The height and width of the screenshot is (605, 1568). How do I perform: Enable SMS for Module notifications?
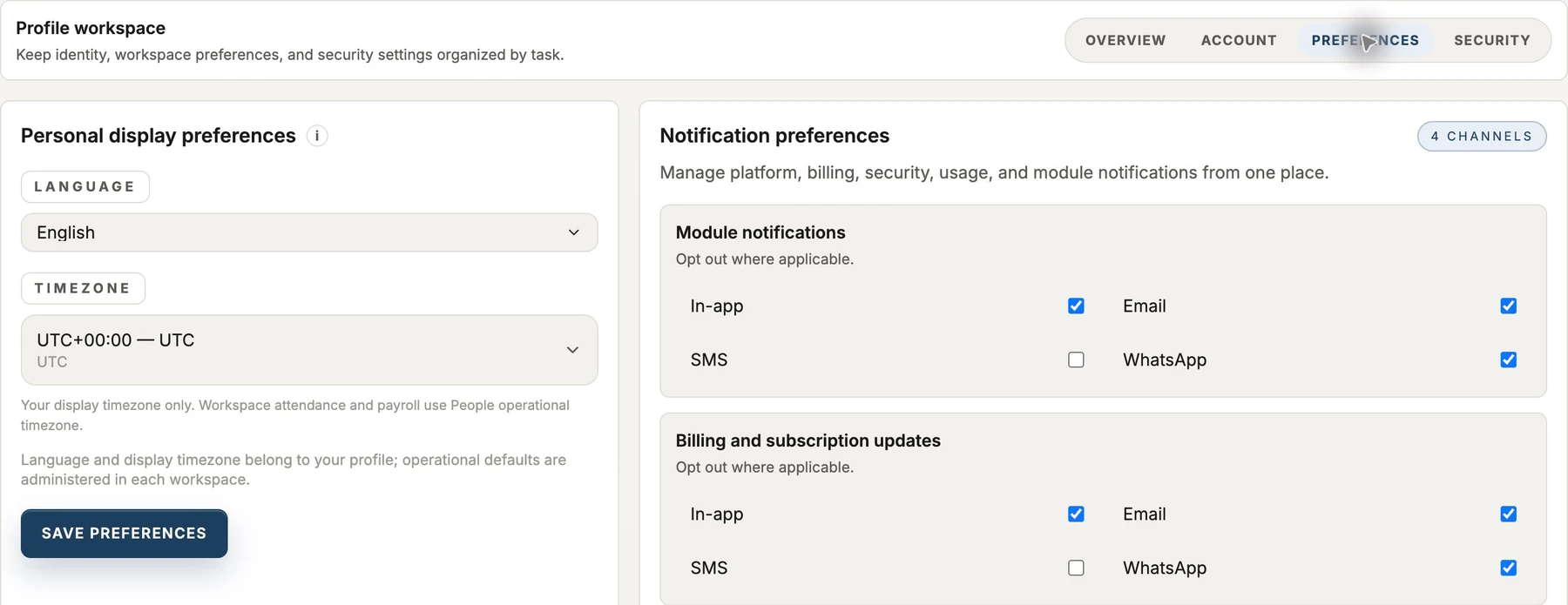point(1076,360)
